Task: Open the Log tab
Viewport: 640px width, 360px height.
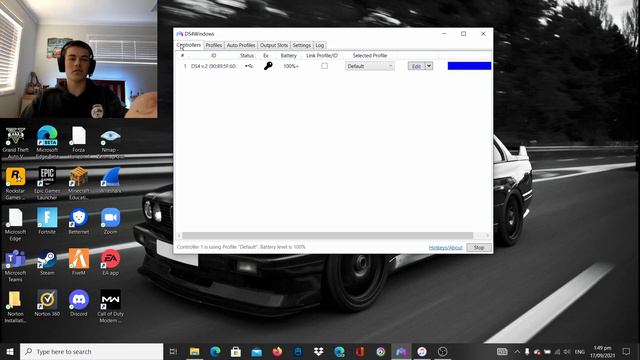Action: [320, 45]
